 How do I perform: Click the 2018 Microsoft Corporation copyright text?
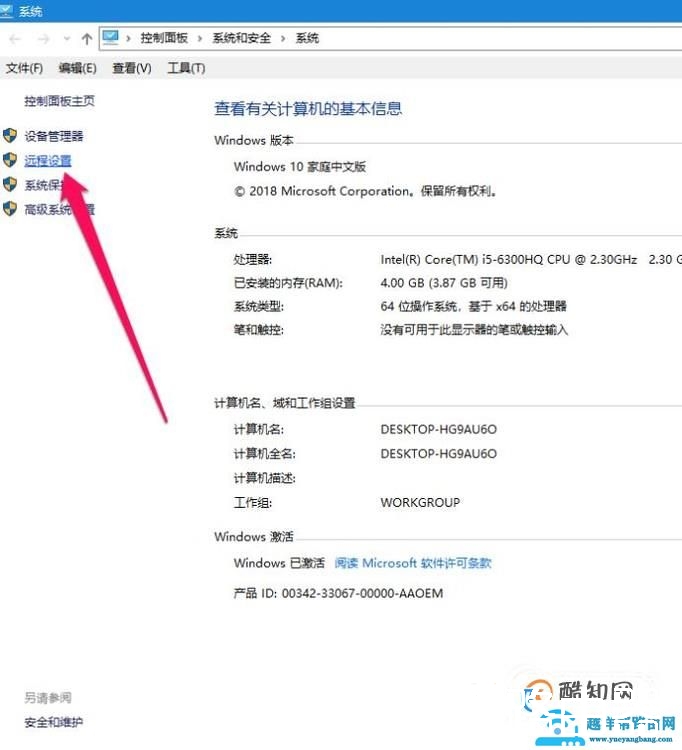365,191
